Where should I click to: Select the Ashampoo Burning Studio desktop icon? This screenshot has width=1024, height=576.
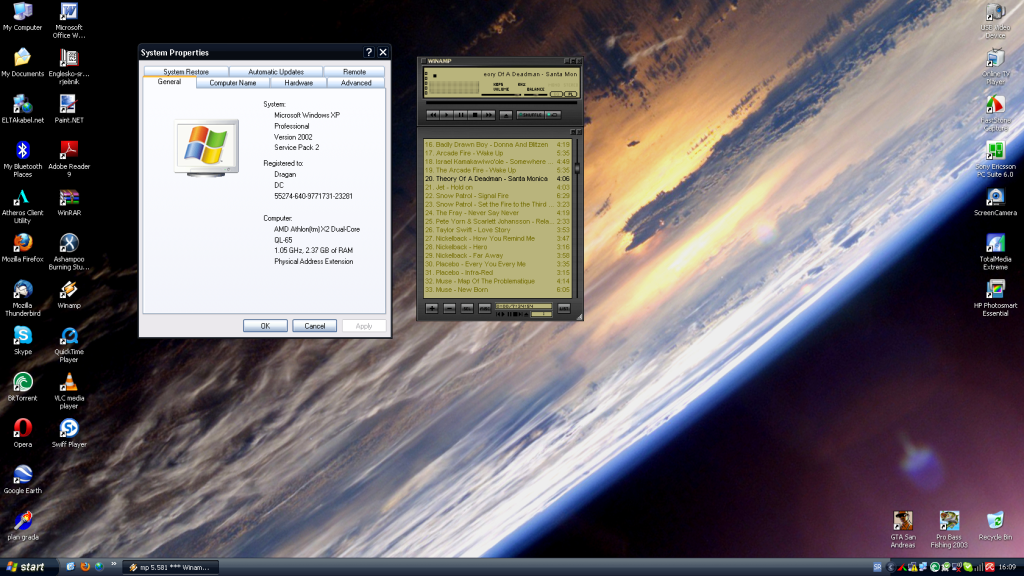coord(69,252)
